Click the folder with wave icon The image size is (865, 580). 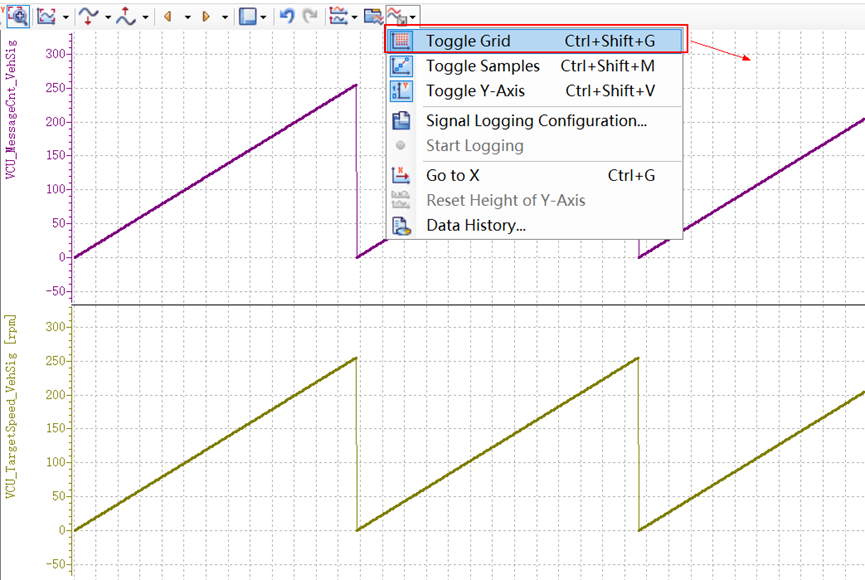click(x=373, y=17)
